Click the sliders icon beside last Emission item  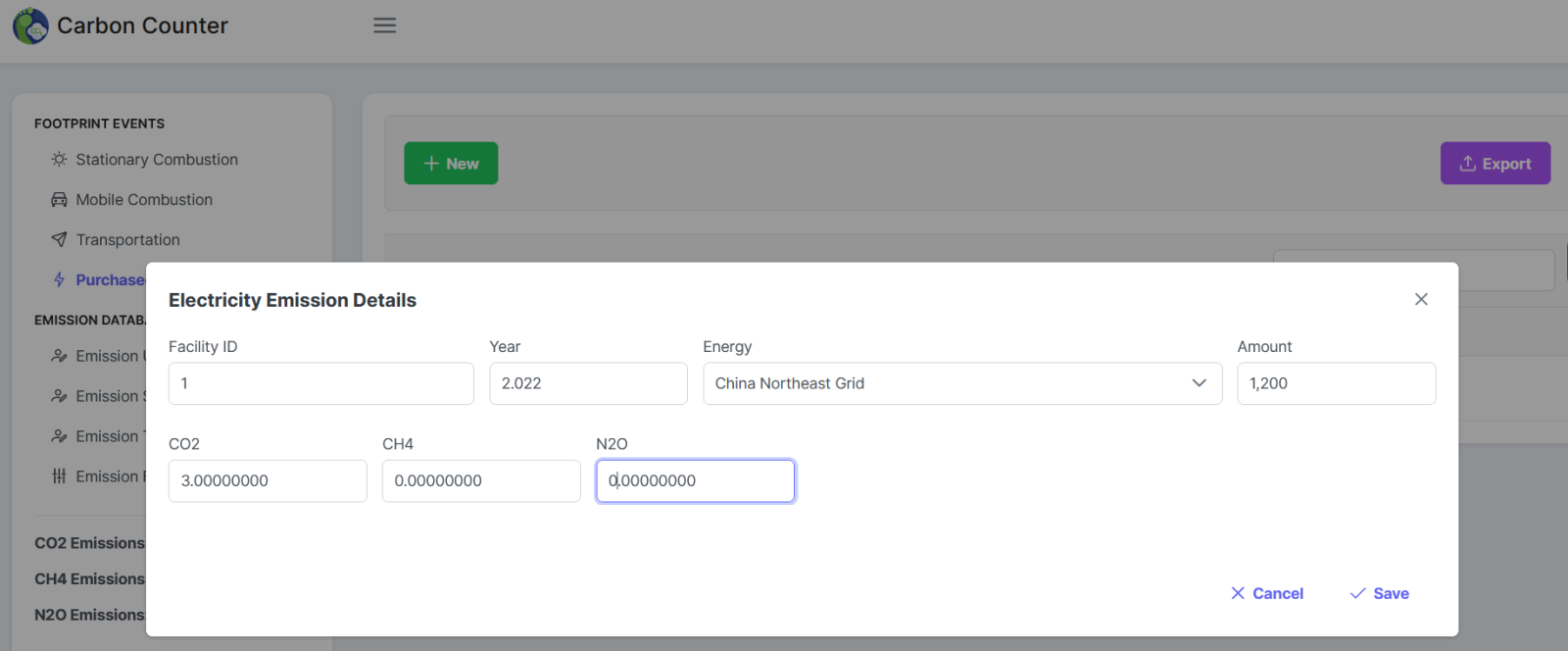[x=59, y=476]
